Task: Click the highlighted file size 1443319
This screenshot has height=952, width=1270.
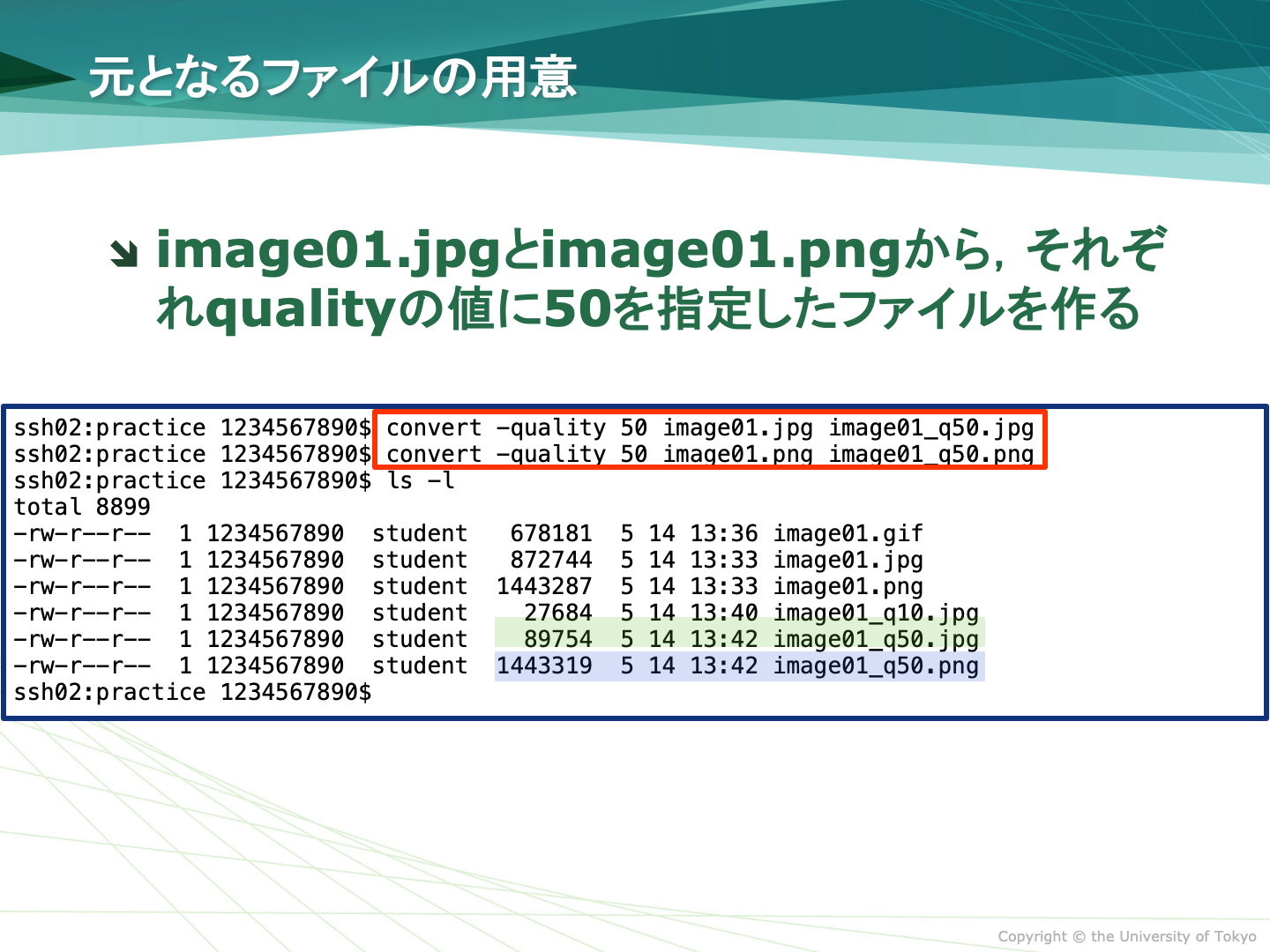Action: point(544,666)
